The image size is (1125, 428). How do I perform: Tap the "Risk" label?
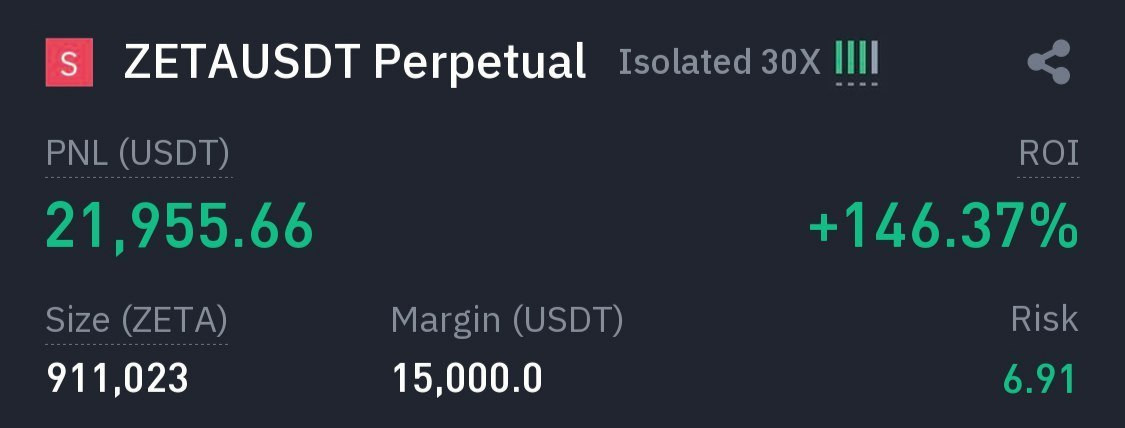(x=1044, y=320)
